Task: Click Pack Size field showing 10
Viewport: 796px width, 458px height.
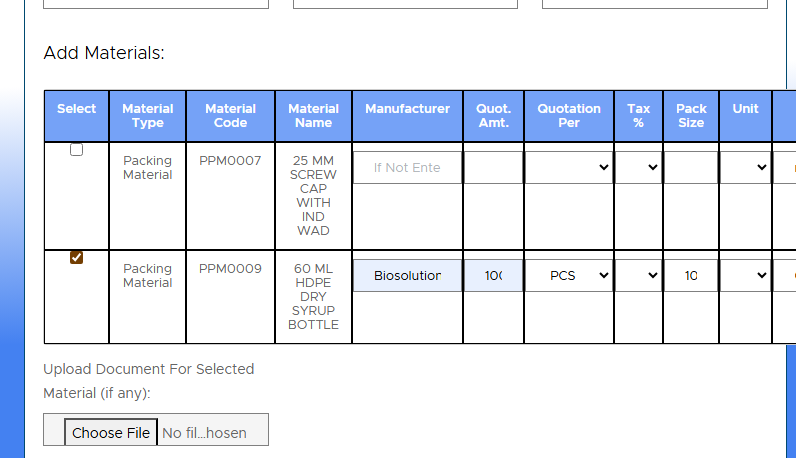Action: pos(690,275)
